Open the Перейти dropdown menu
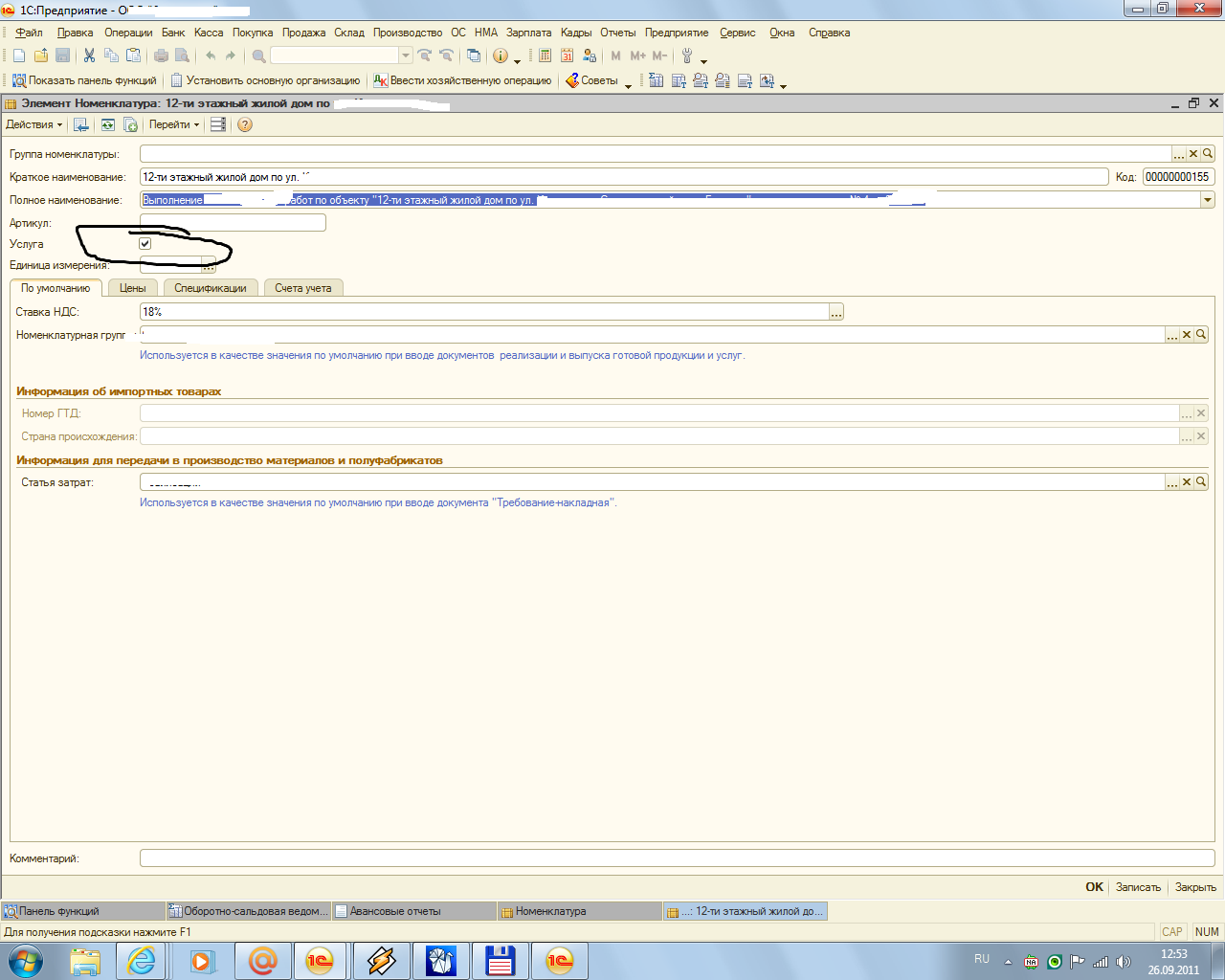Screen dimensions: 1225x980 [174, 124]
